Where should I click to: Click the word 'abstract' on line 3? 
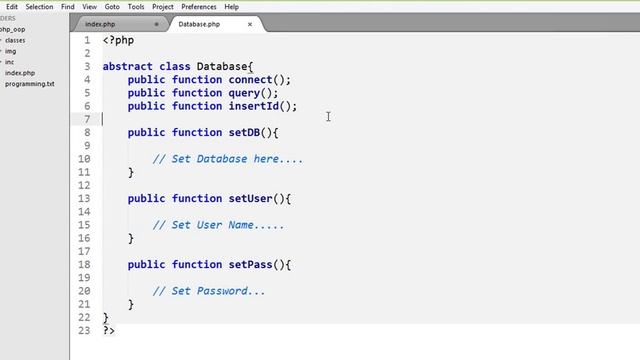(x=127, y=66)
